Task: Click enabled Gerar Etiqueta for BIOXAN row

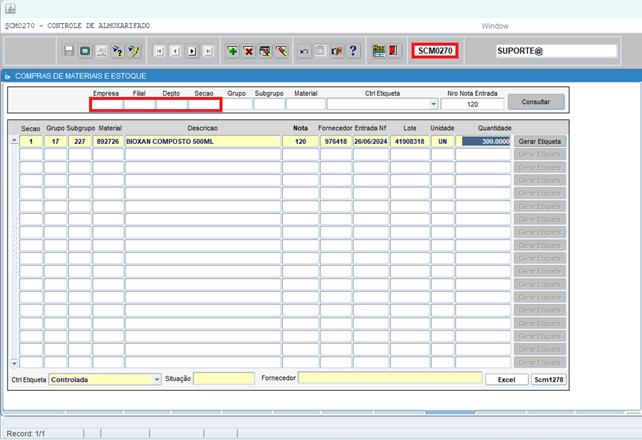Action: pyautogui.click(x=540, y=141)
